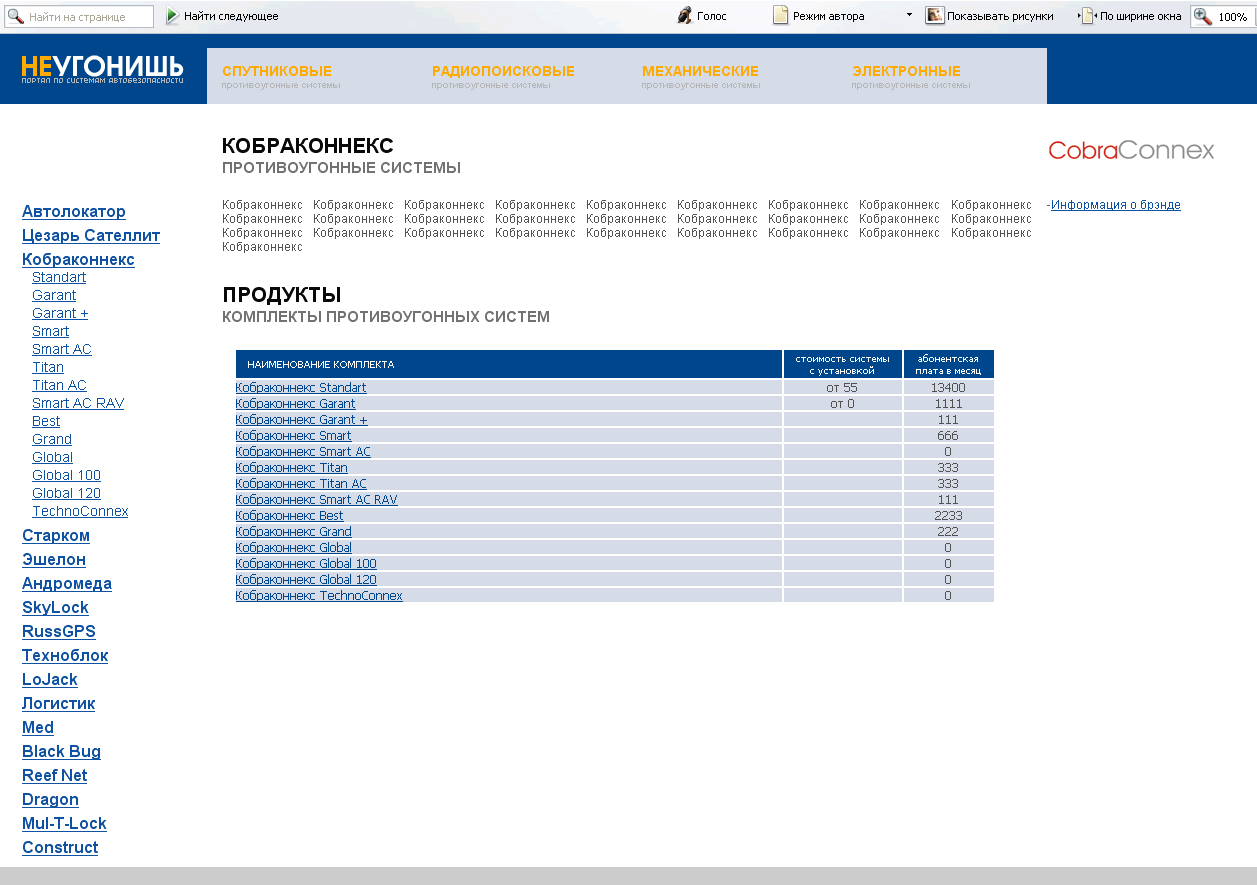
Task: Click the find-on-page search field
Action: (80, 17)
